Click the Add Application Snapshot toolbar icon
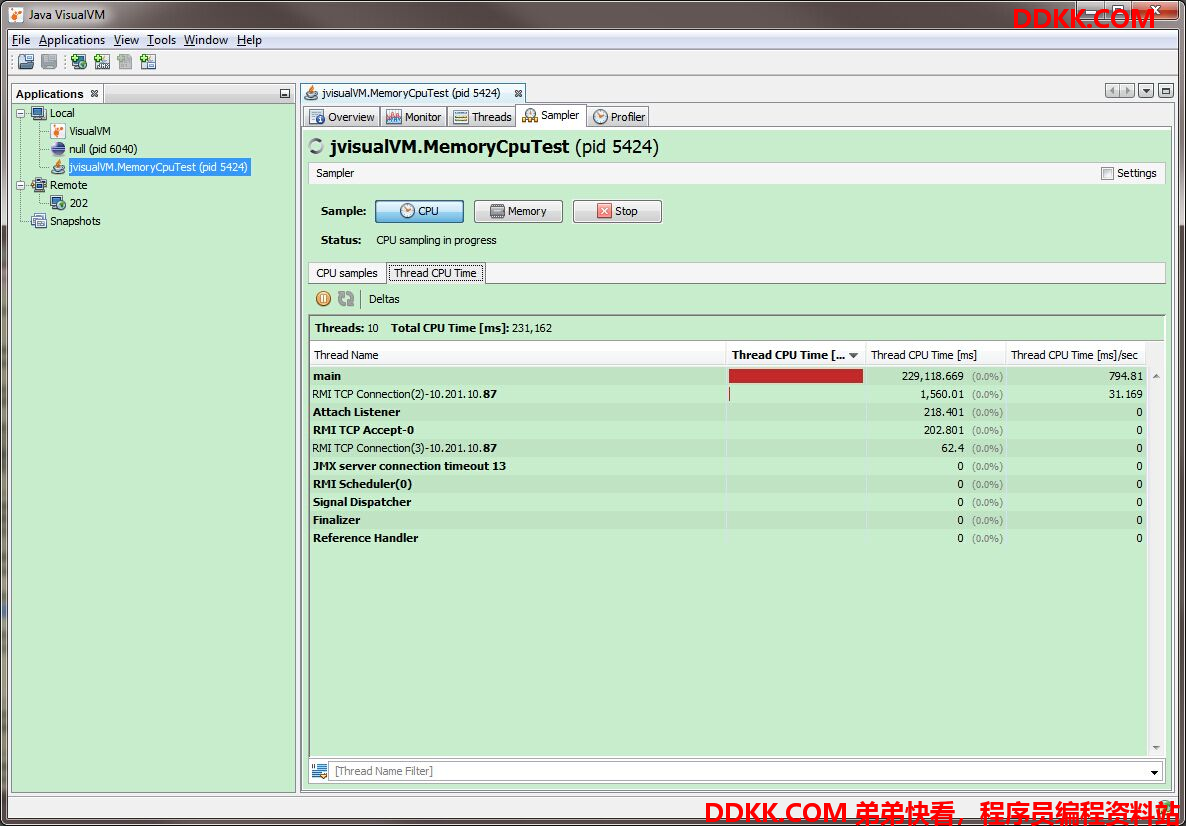Screen dimensions: 1186x826 [x=148, y=62]
